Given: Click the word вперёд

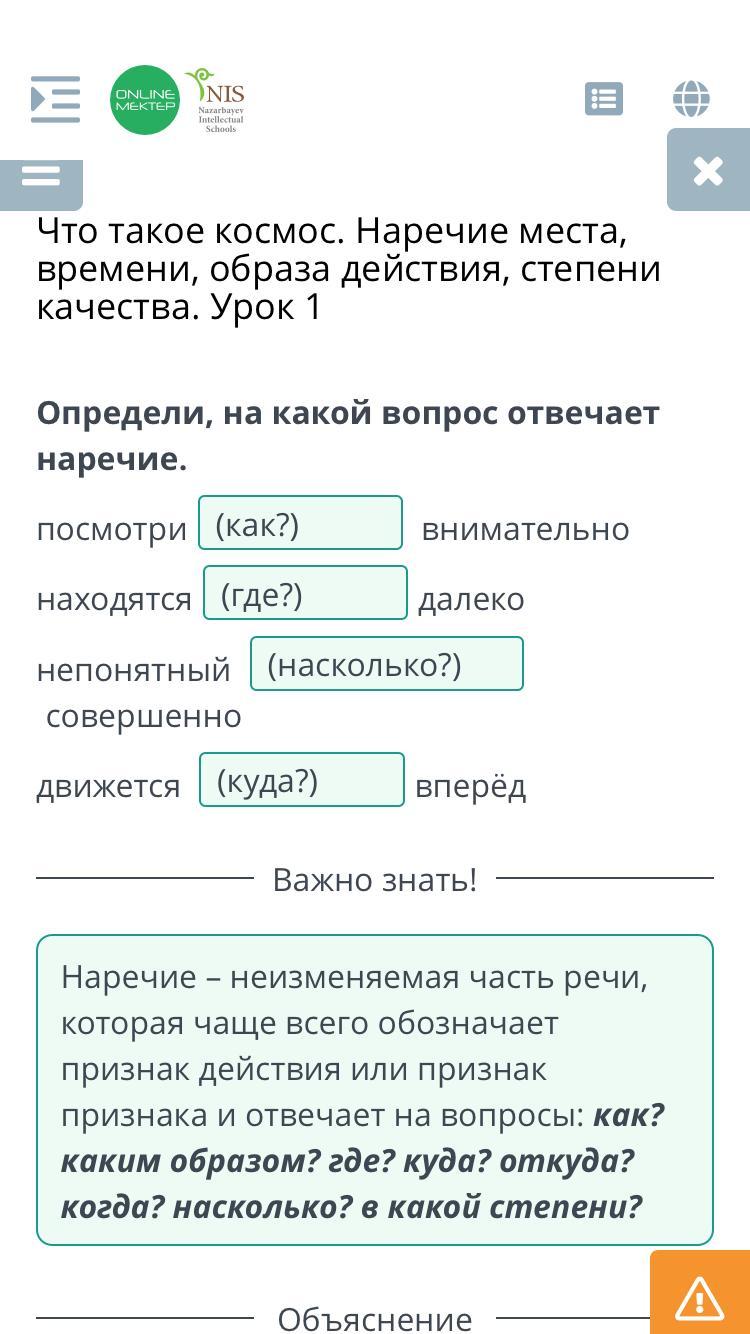Looking at the screenshot, I should [470, 787].
